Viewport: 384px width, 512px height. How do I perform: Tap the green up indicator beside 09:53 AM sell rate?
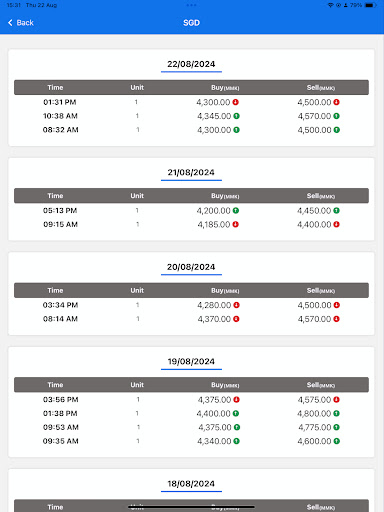pyautogui.click(x=336, y=427)
